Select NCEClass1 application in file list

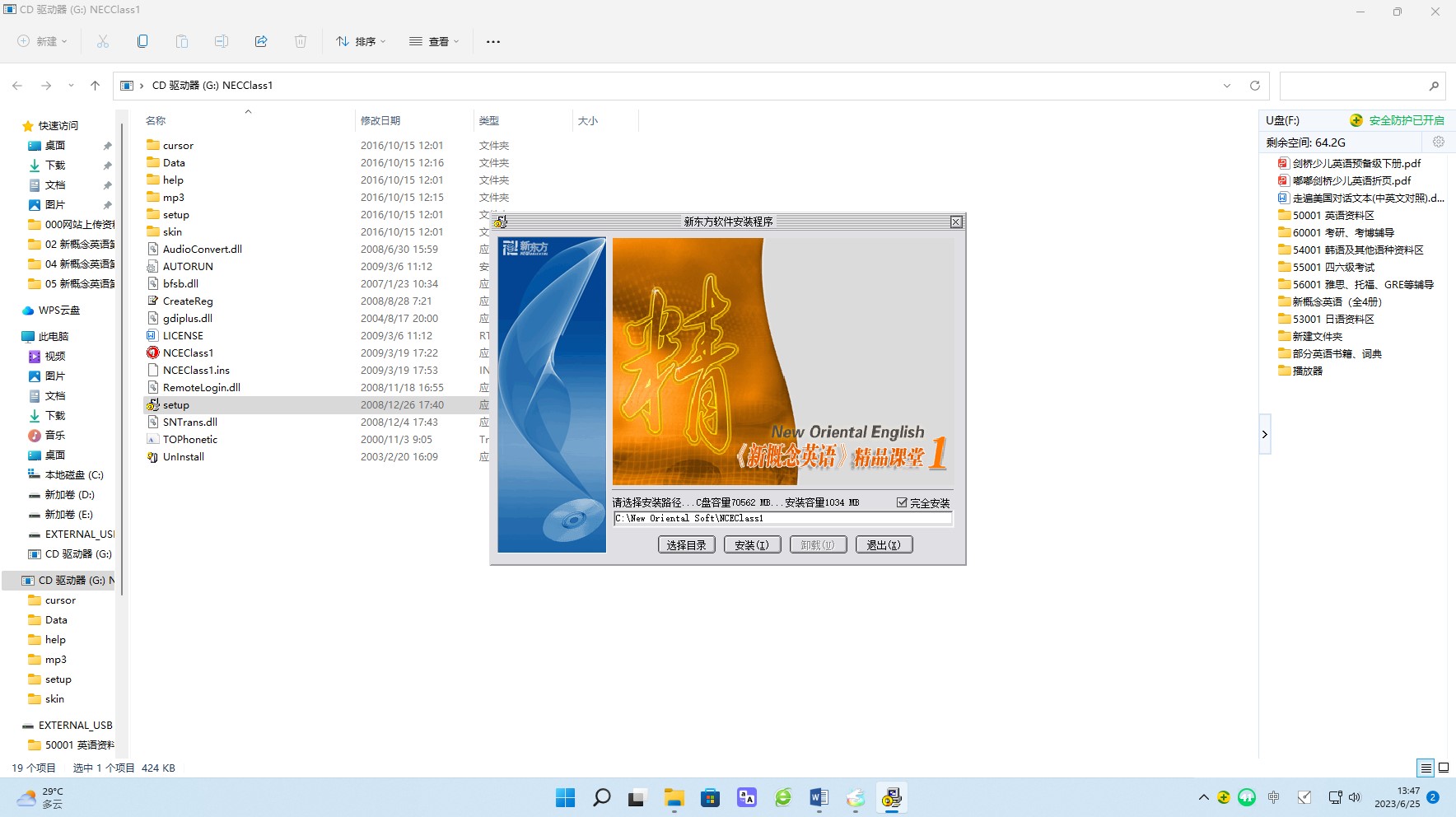point(188,353)
